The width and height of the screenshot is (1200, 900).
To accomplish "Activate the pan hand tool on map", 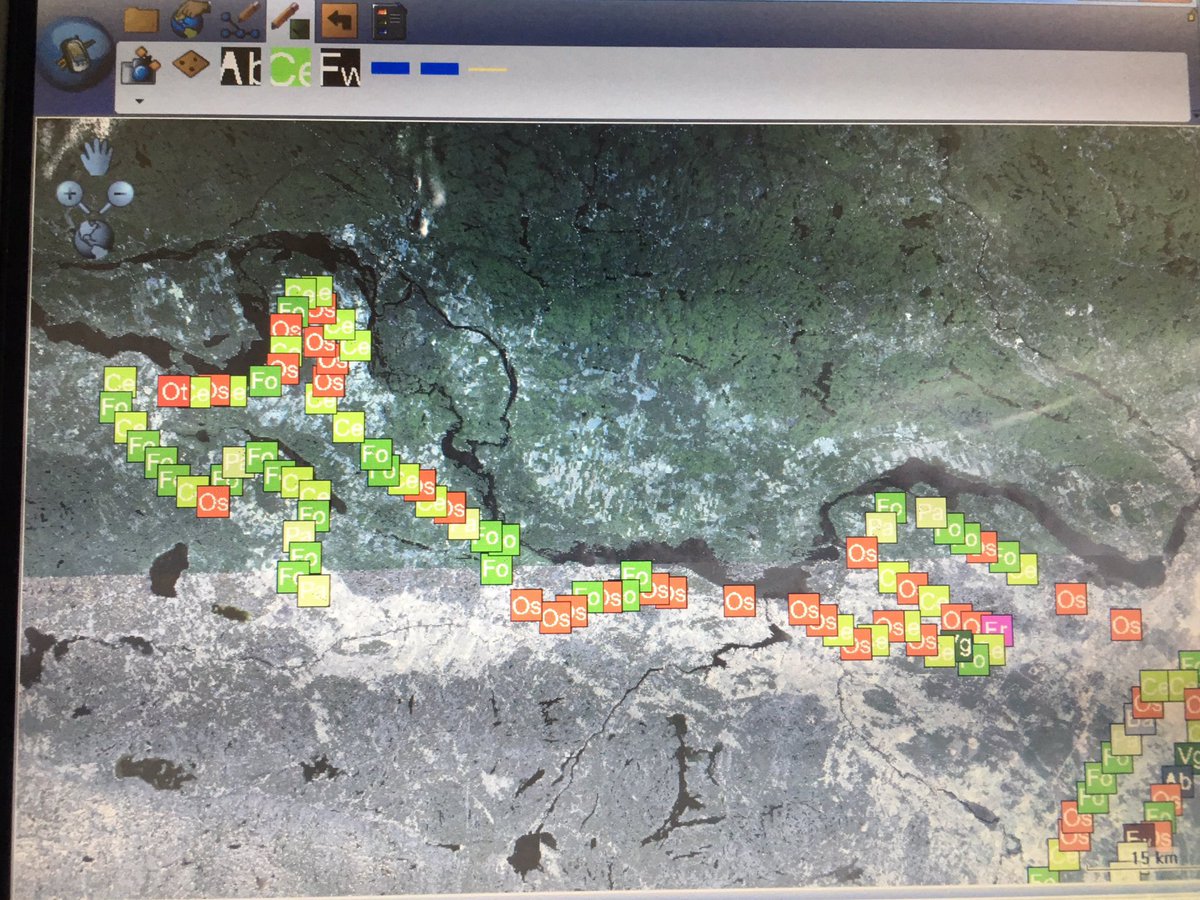I will click(x=96, y=156).
